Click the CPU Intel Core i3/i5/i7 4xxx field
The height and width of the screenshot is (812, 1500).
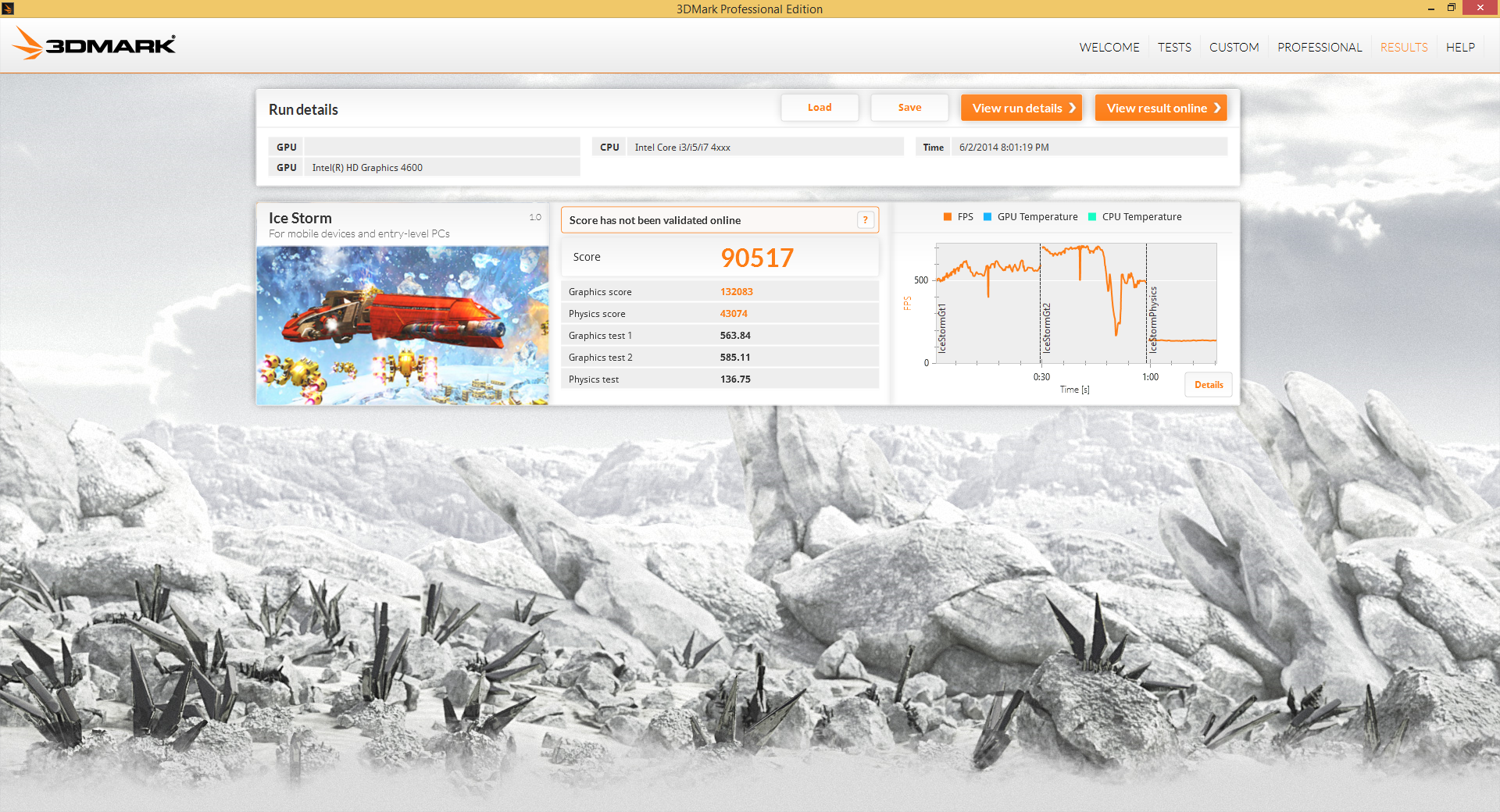pos(765,147)
